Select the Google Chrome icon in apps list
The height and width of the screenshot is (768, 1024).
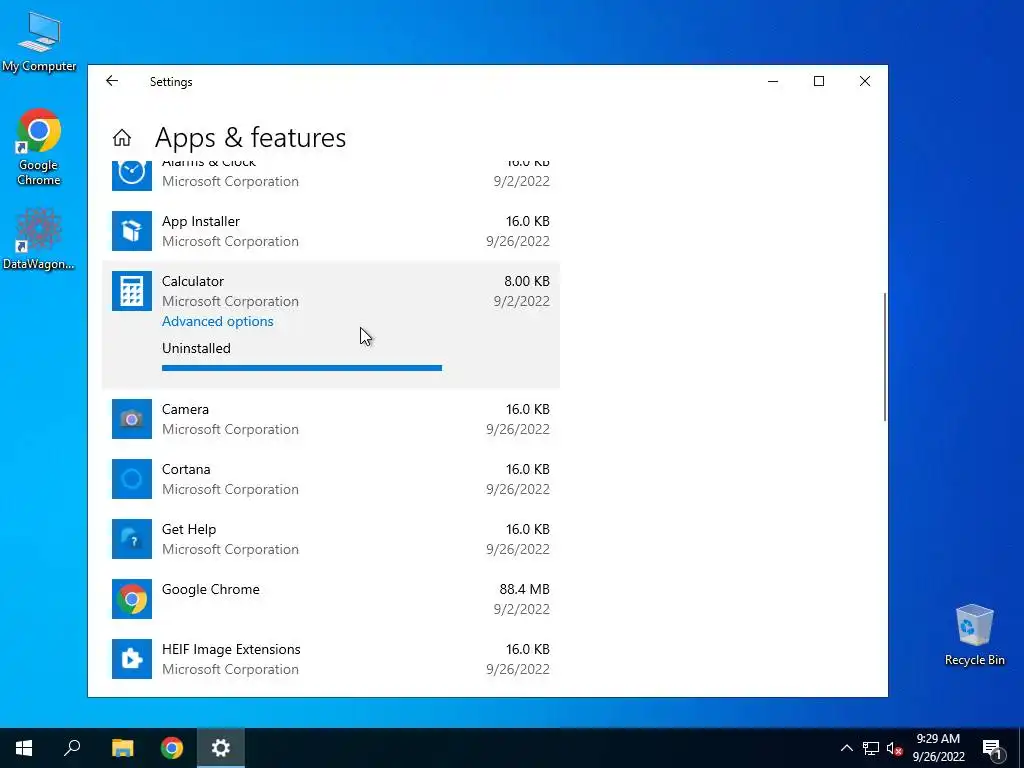pos(132,599)
